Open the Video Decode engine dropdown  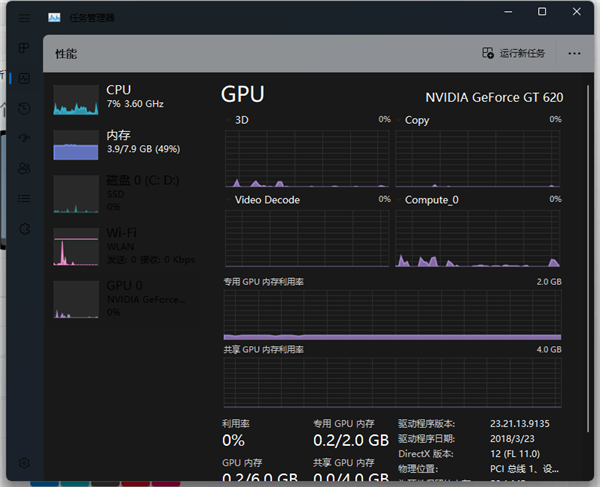(267, 200)
